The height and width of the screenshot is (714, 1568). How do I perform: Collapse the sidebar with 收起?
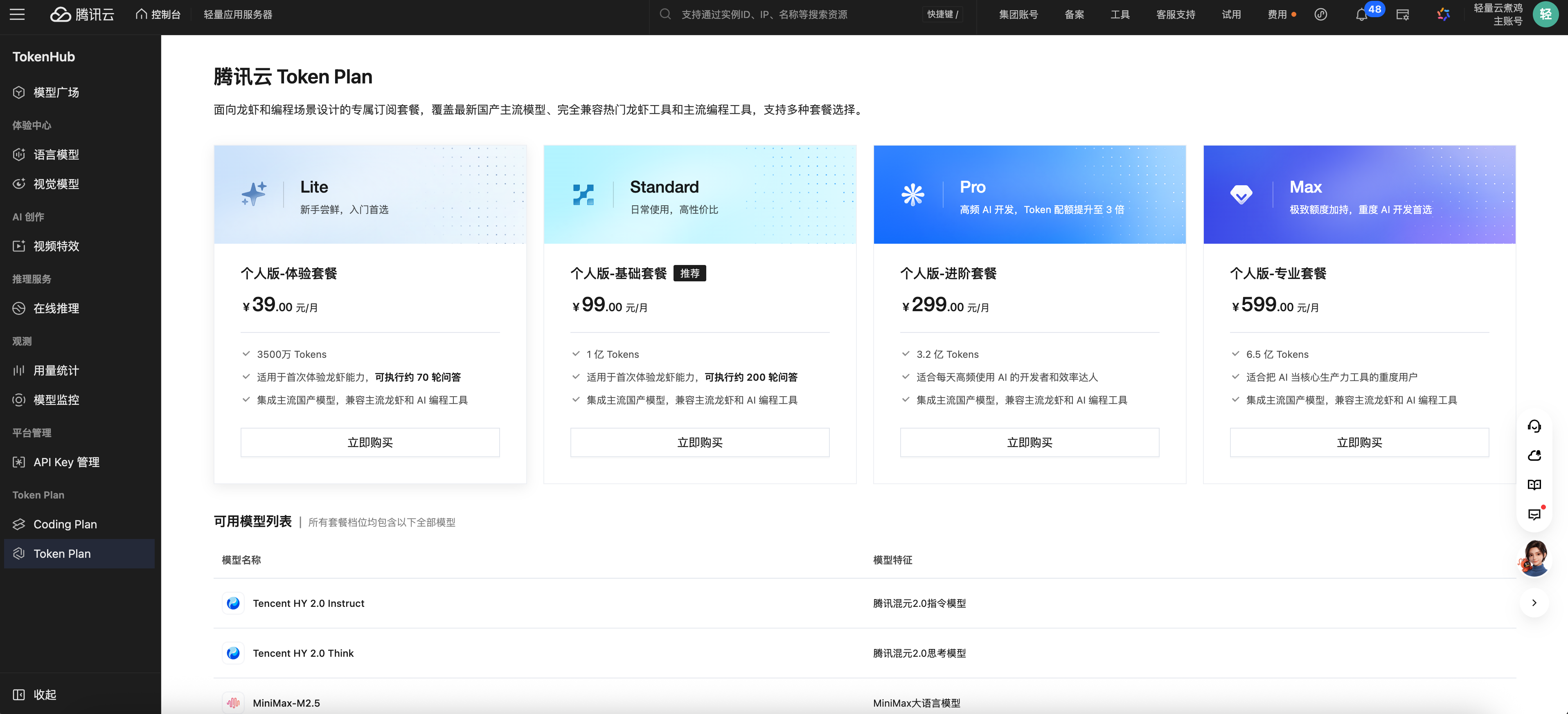point(35,694)
